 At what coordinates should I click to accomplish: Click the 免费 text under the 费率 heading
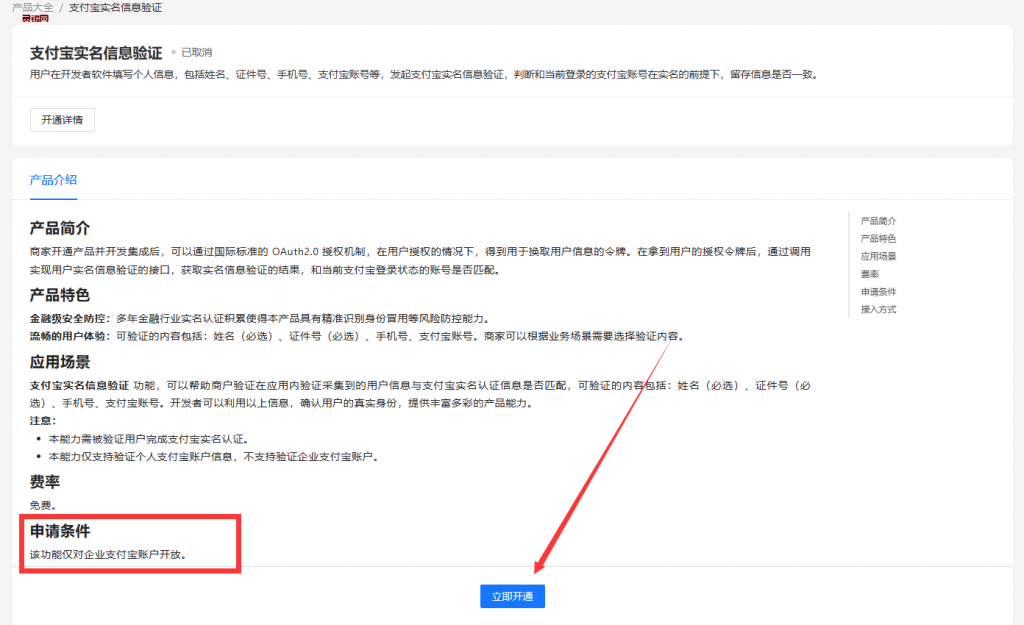(43, 506)
